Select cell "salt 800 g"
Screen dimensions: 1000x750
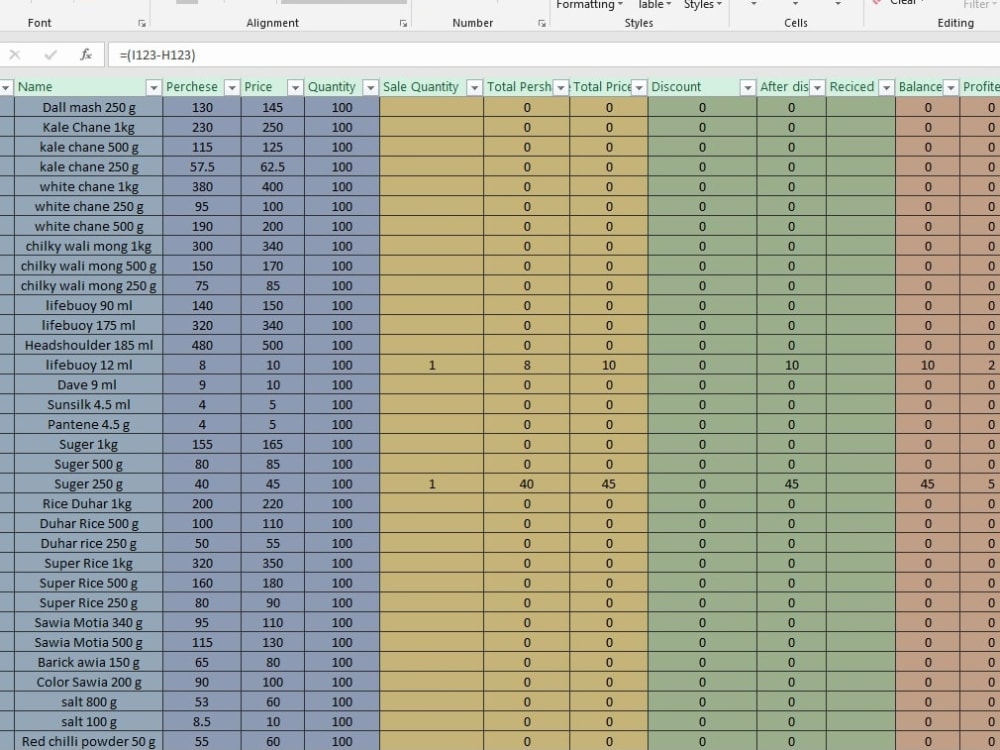pyautogui.click(x=89, y=702)
